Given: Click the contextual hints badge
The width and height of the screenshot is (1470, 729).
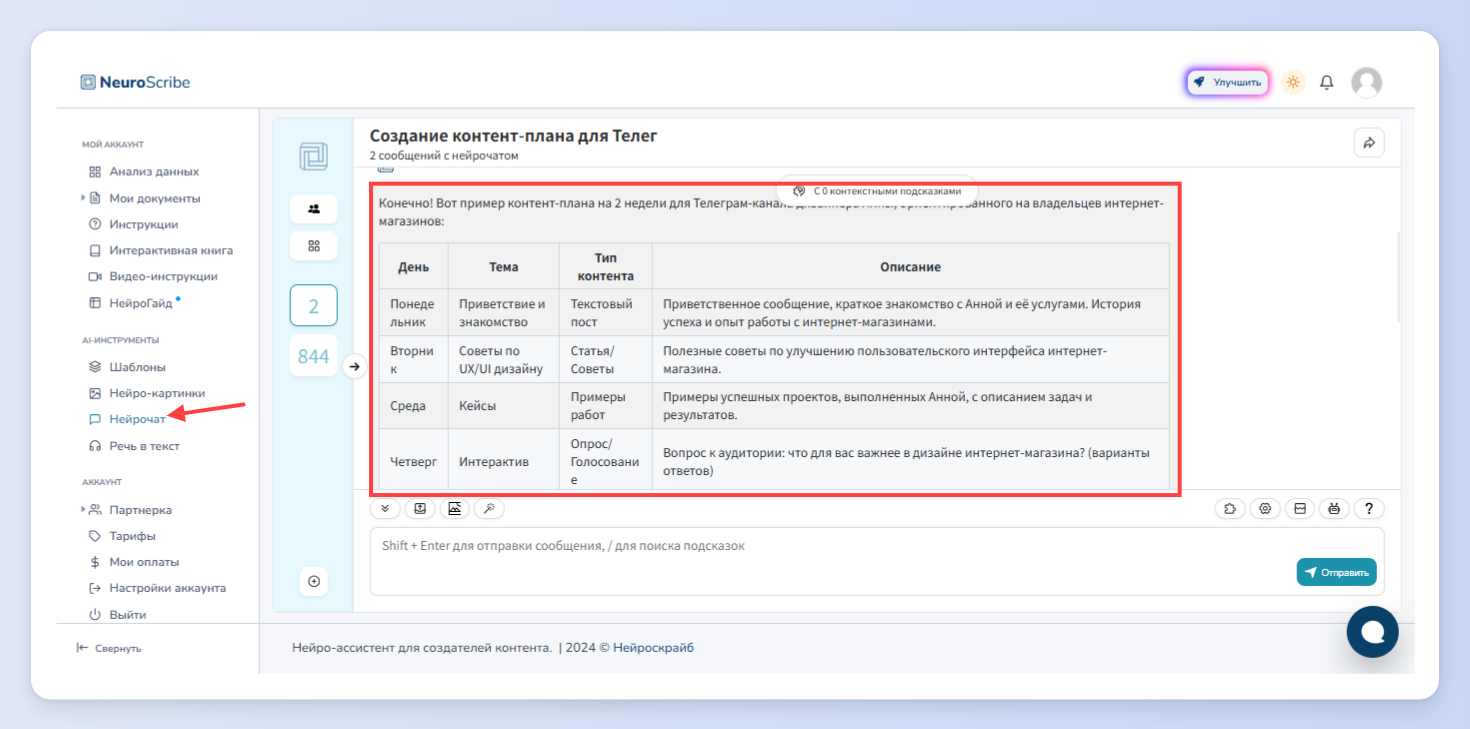Looking at the screenshot, I should (878, 190).
